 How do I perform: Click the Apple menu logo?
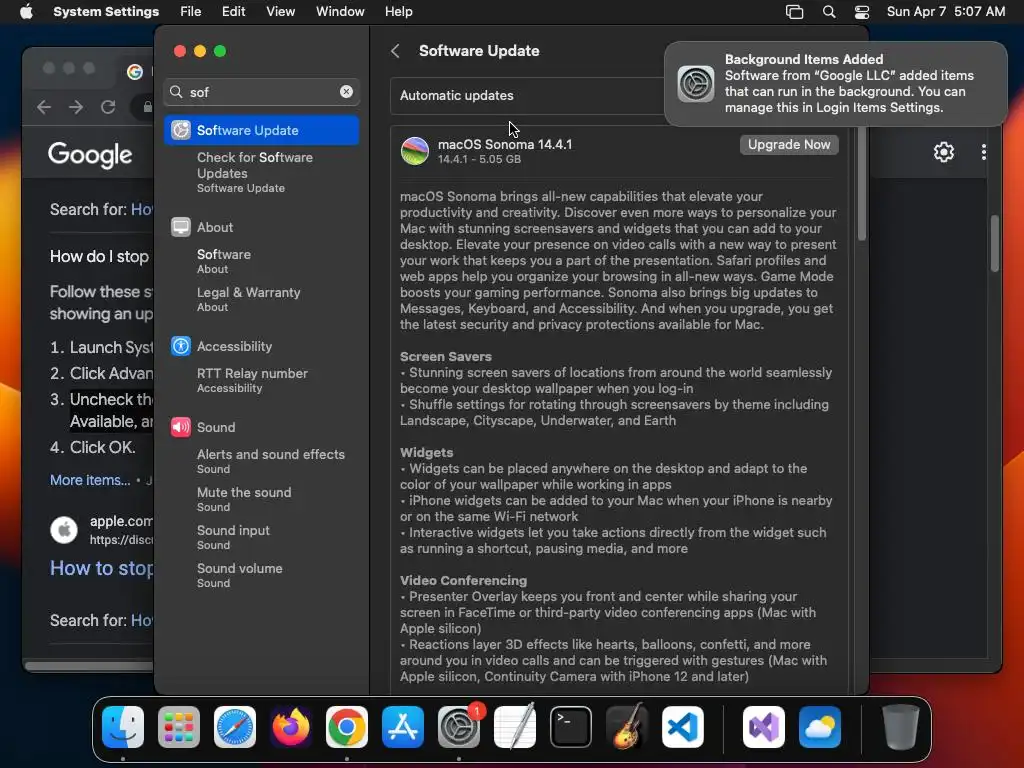click(26, 12)
